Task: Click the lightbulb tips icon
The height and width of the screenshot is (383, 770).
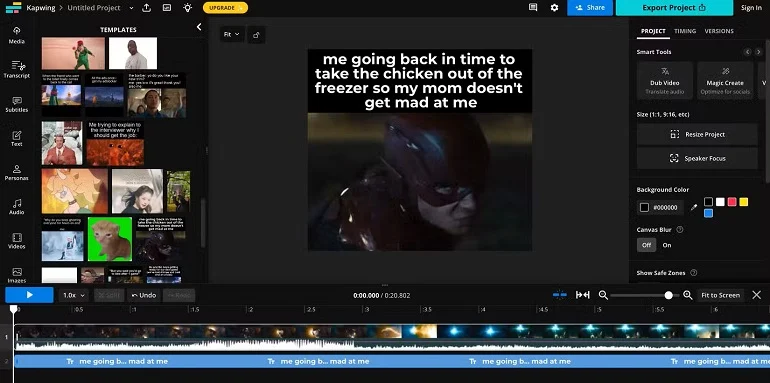Action: pos(187,8)
